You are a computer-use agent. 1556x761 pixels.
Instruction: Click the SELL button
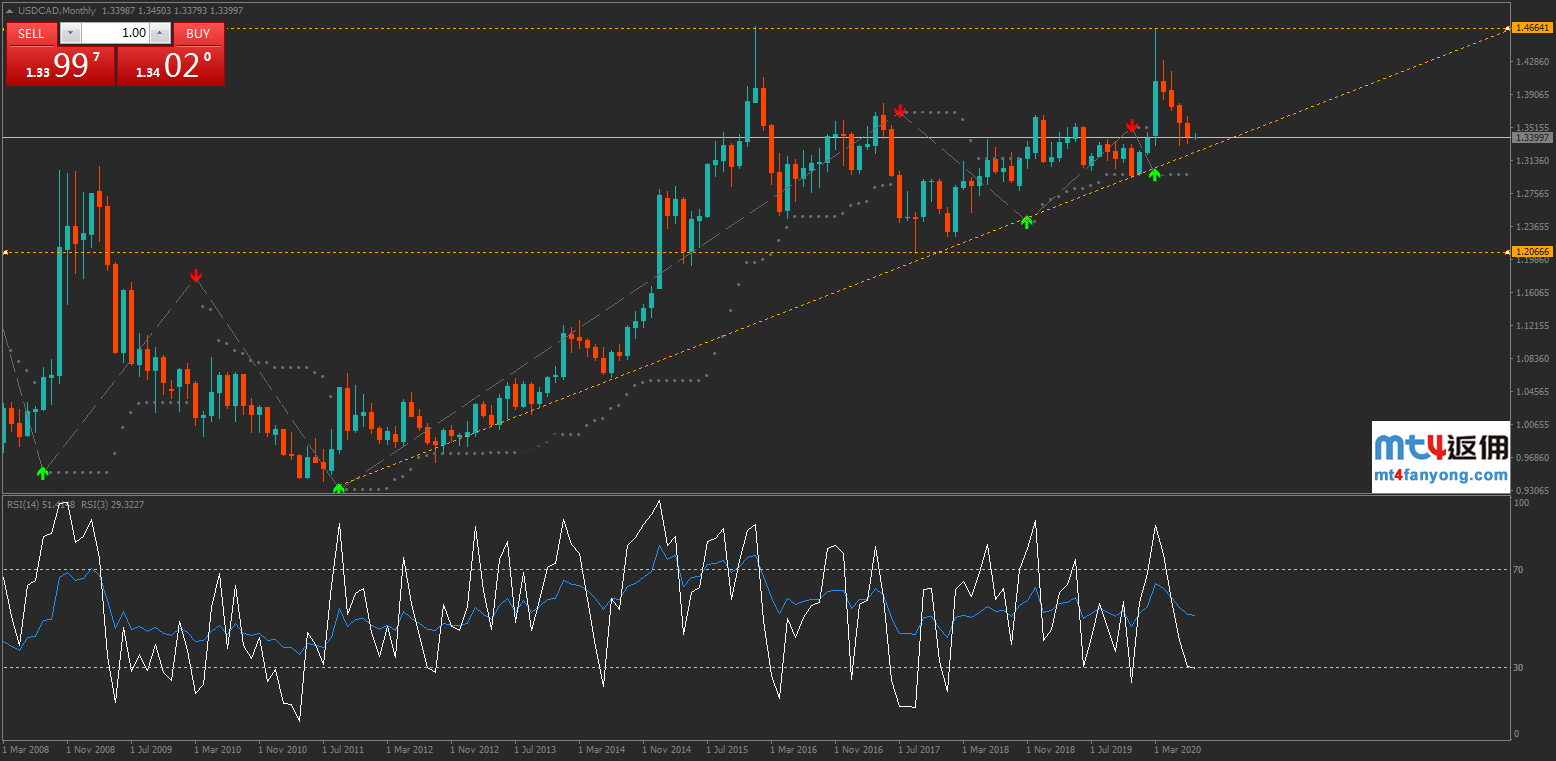31,33
